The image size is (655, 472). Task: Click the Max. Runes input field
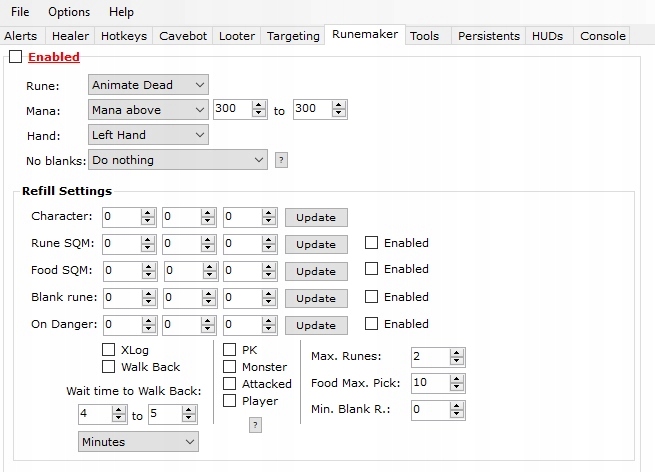(431, 357)
